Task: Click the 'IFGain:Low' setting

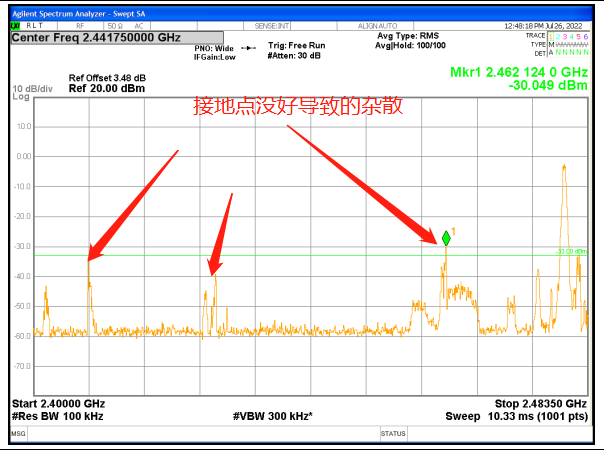Action: point(215,57)
